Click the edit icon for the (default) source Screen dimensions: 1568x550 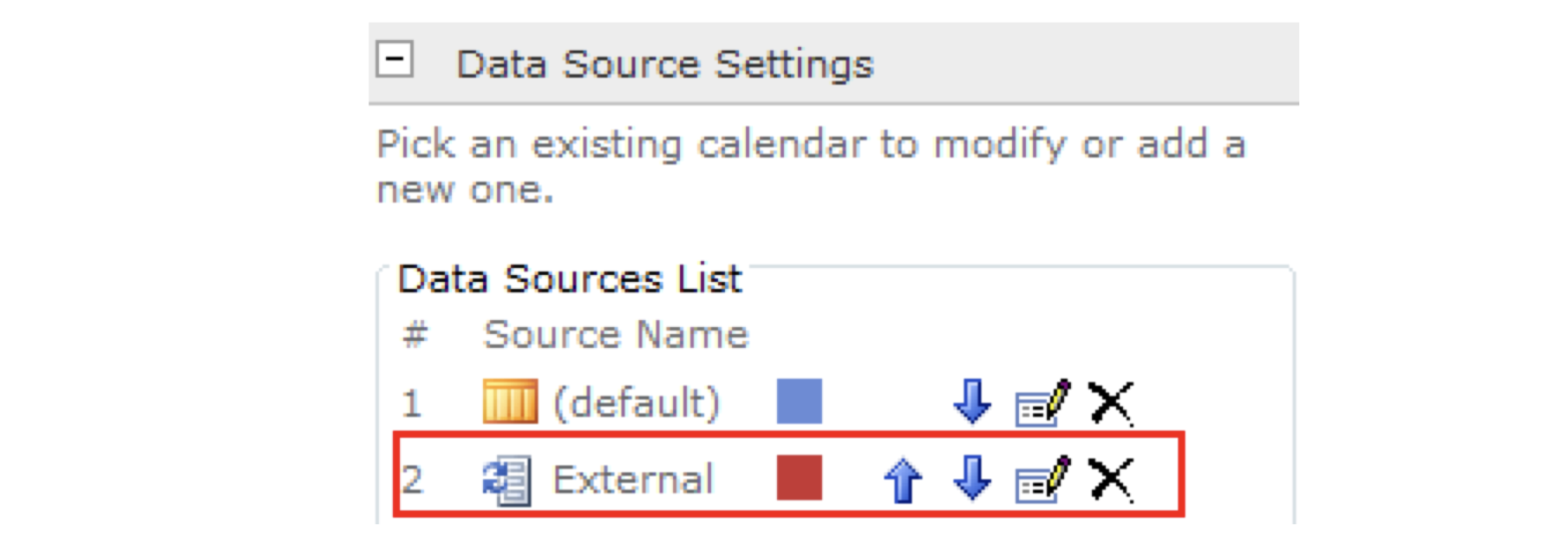click(x=1042, y=402)
